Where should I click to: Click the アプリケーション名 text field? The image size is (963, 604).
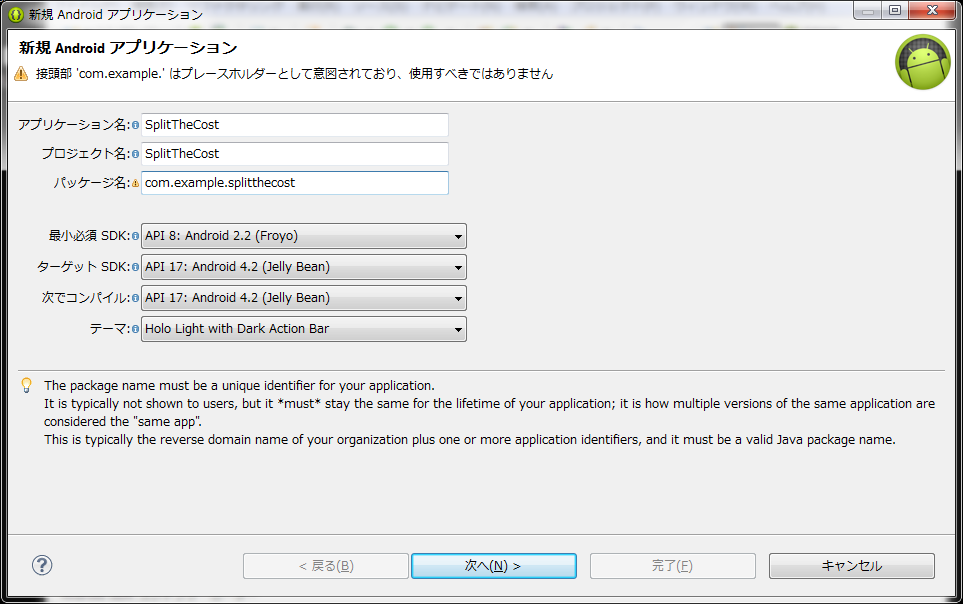(x=295, y=125)
